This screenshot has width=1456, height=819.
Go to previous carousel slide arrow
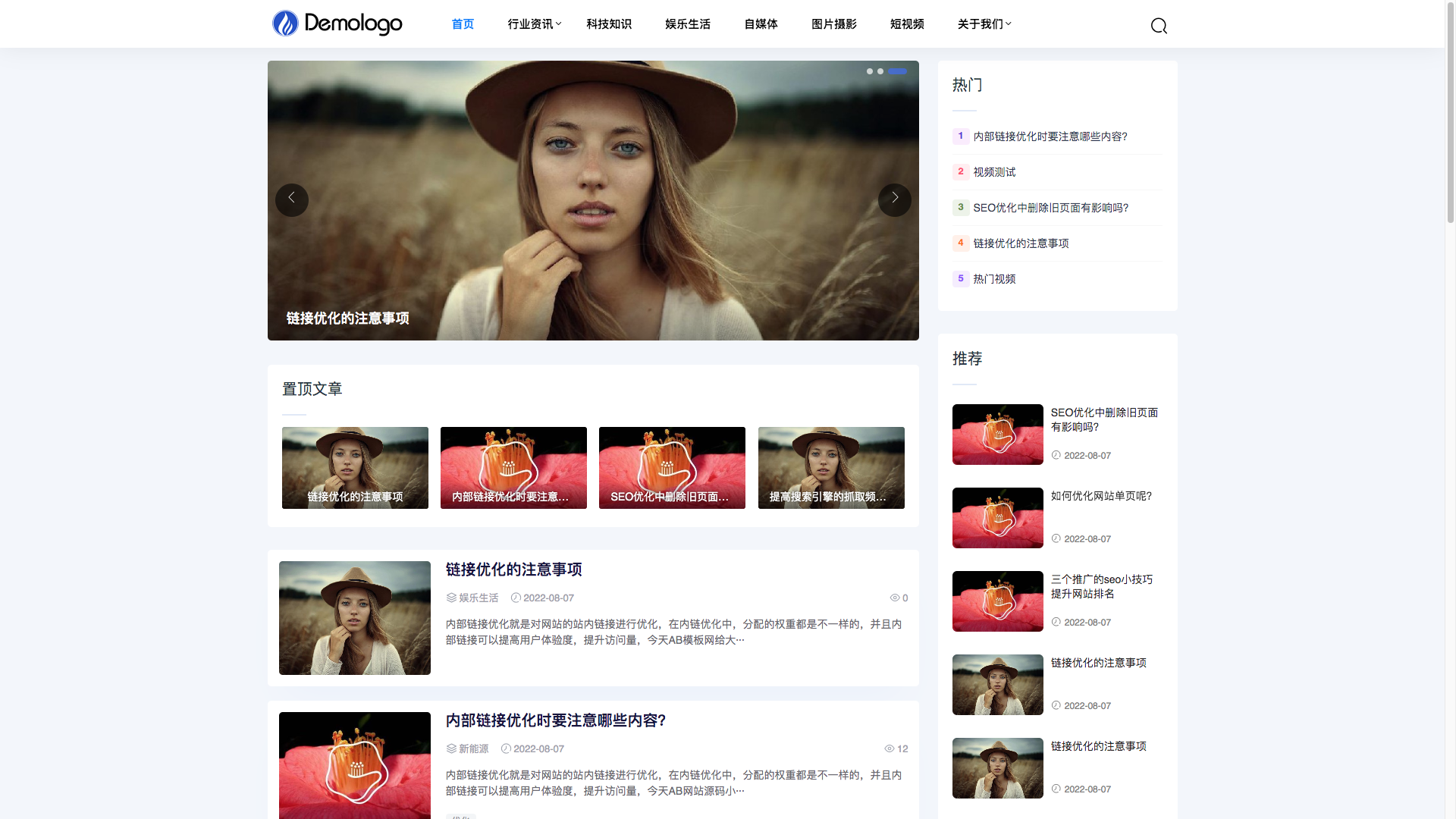click(291, 200)
